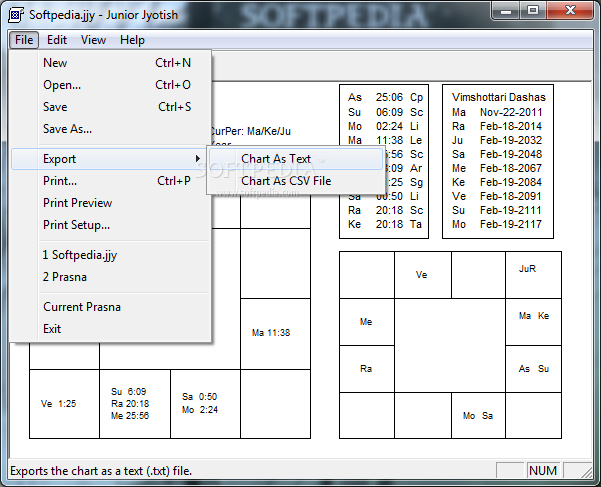Image resolution: width=601 pixels, height=487 pixels.
Task: Click the Ke Feb-19-2084 dasha row
Action: [497, 182]
